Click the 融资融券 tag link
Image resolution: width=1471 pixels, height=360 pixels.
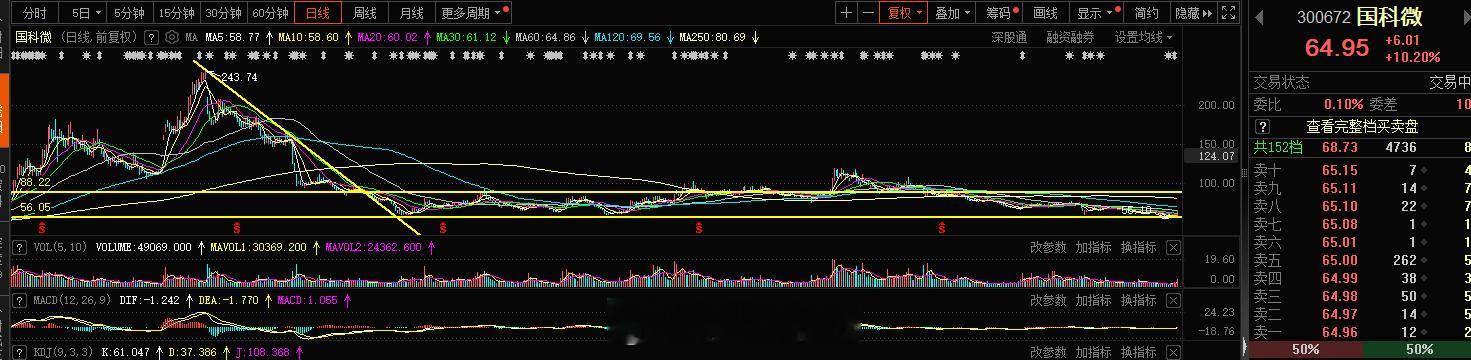1070,37
